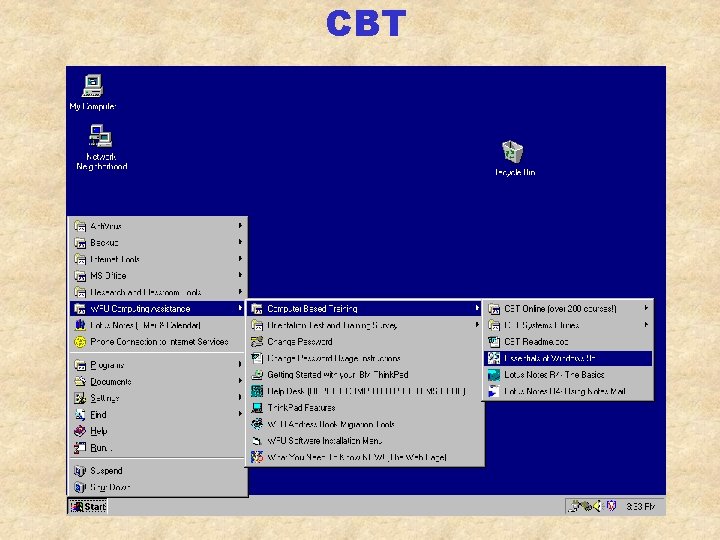Image resolution: width=720 pixels, height=540 pixels.
Task: Select the WFU Computing Assistance menu entry
Action: pyautogui.click(x=158, y=309)
